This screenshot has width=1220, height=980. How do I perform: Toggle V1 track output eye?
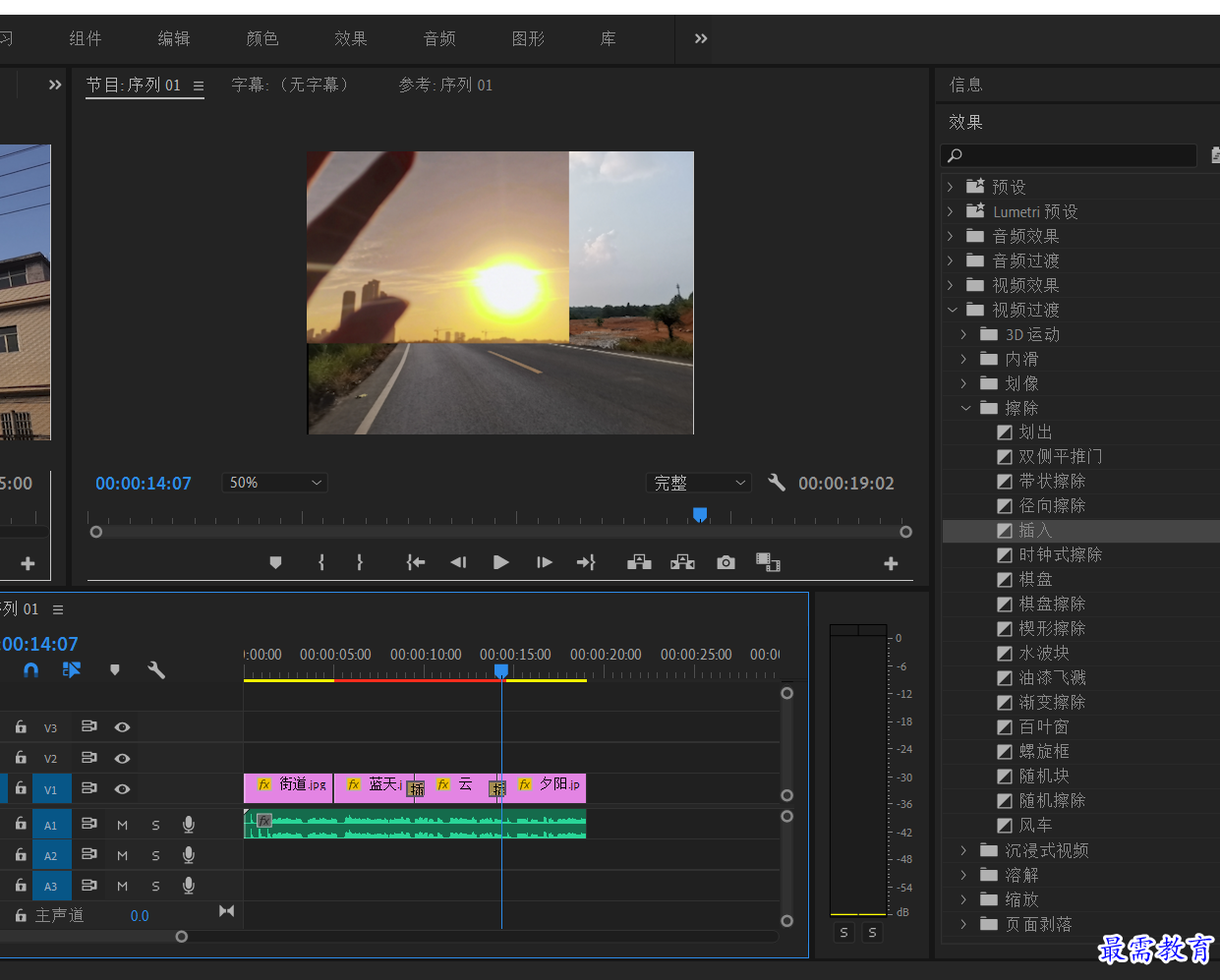122,788
